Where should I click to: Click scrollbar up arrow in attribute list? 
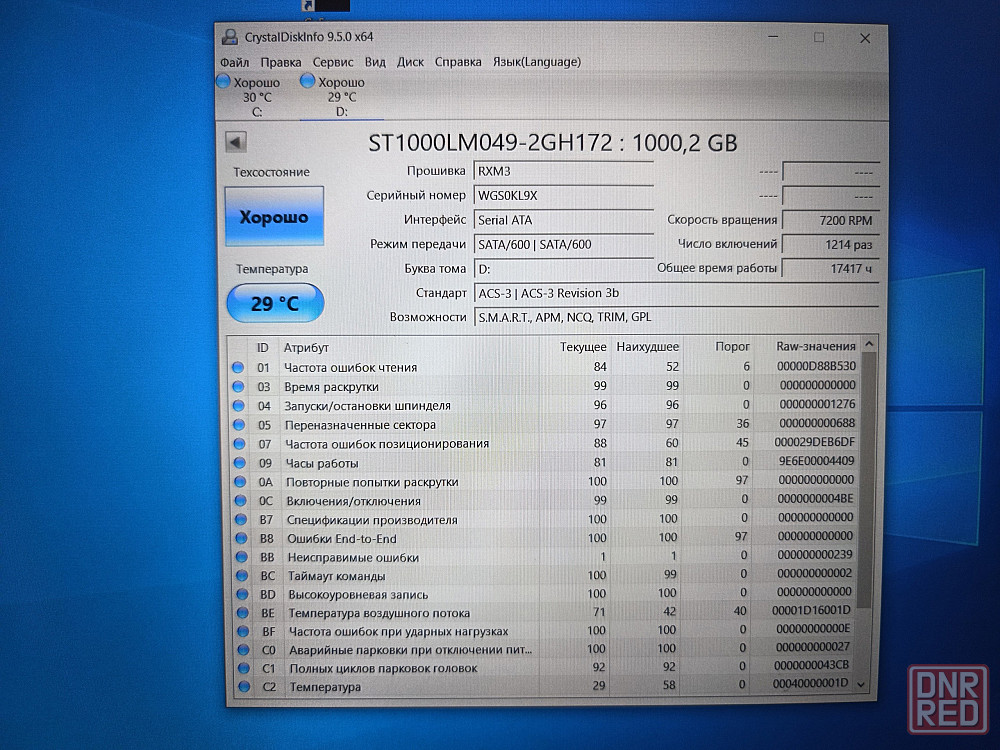point(868,344)
